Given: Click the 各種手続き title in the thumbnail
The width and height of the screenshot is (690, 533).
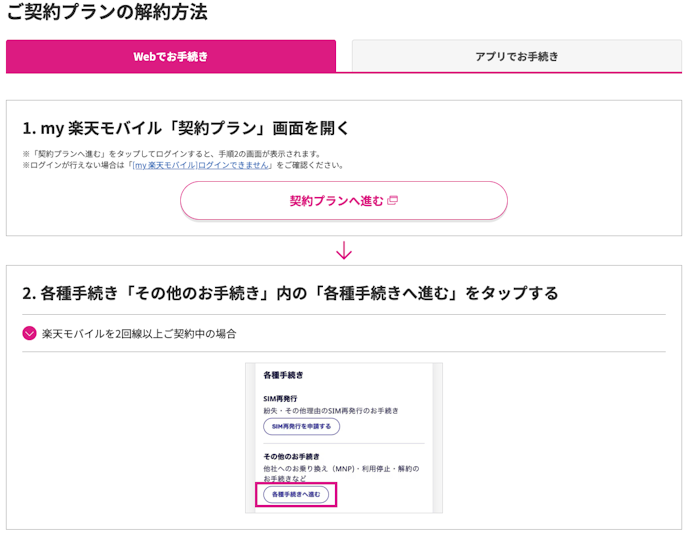Looking at the screenshot, I should [283, 375].
